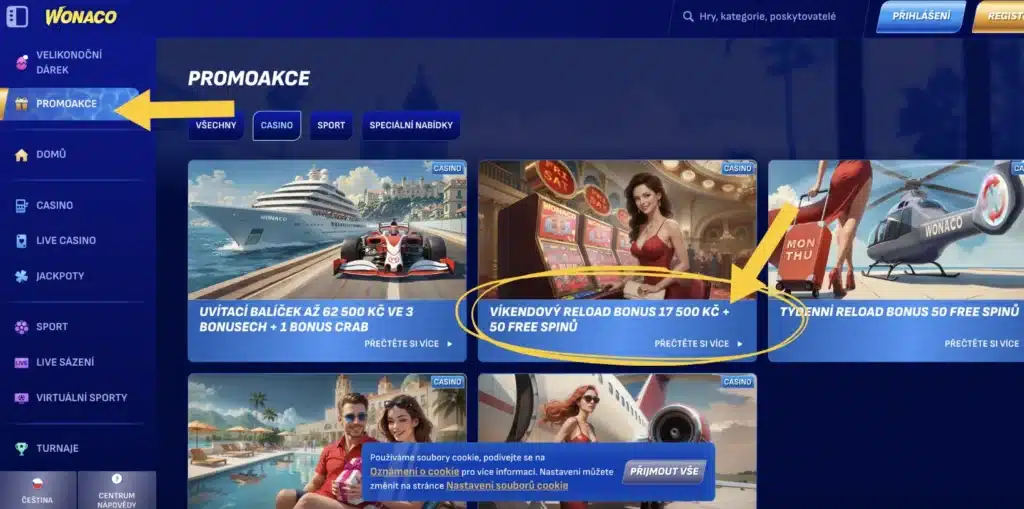Screen dimensions: 1024x509
Task: Expand weekend reload bonus Přečtěte si více
Action: 699,343
